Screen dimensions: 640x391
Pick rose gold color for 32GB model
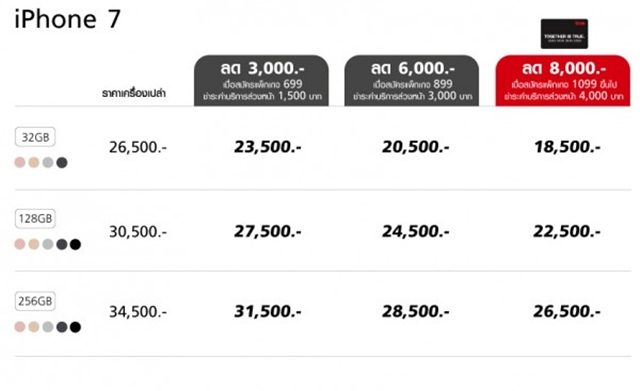coord(20,162)
